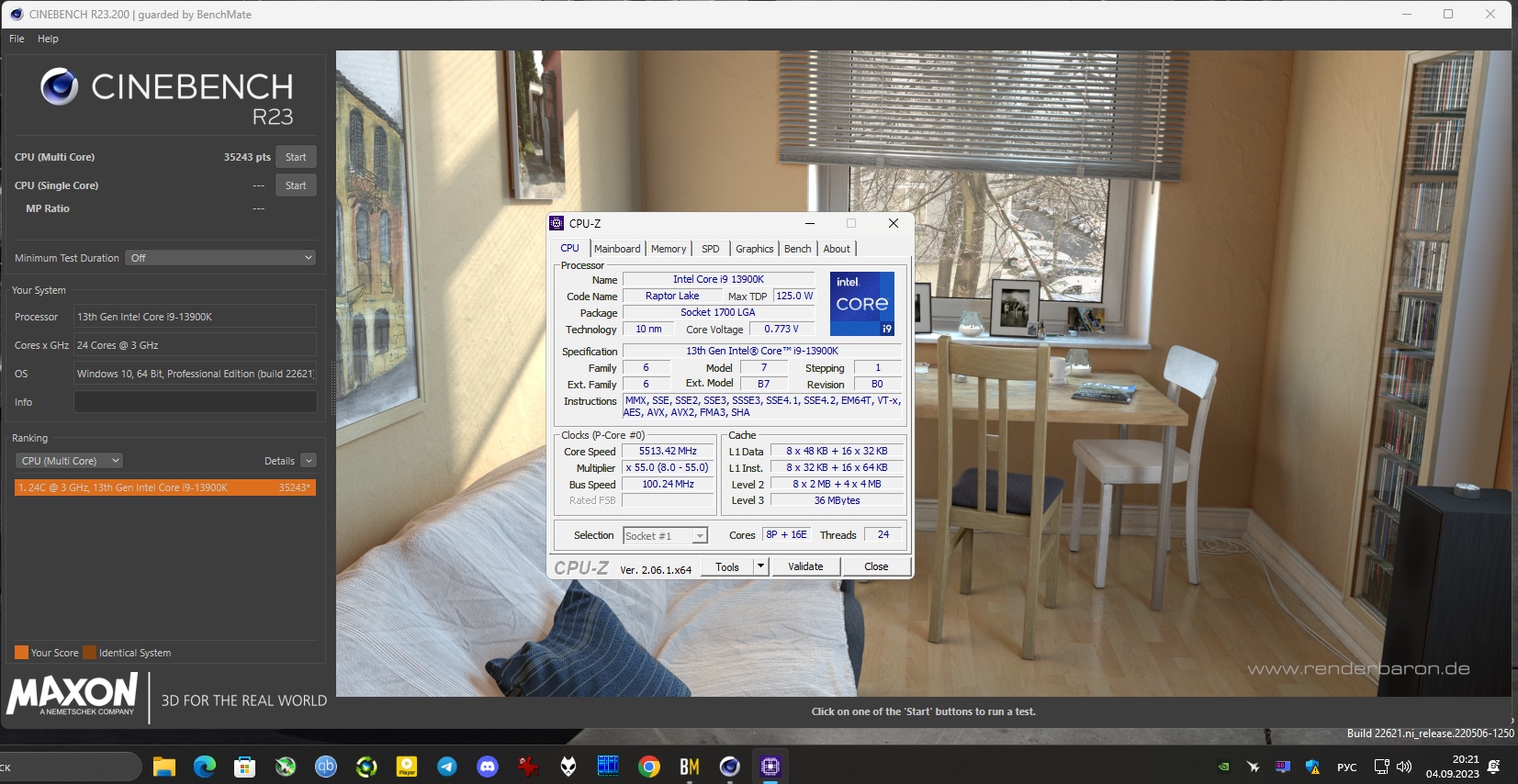
Task: Open the Help menu in Cinebench
Action: click(48, 39)
